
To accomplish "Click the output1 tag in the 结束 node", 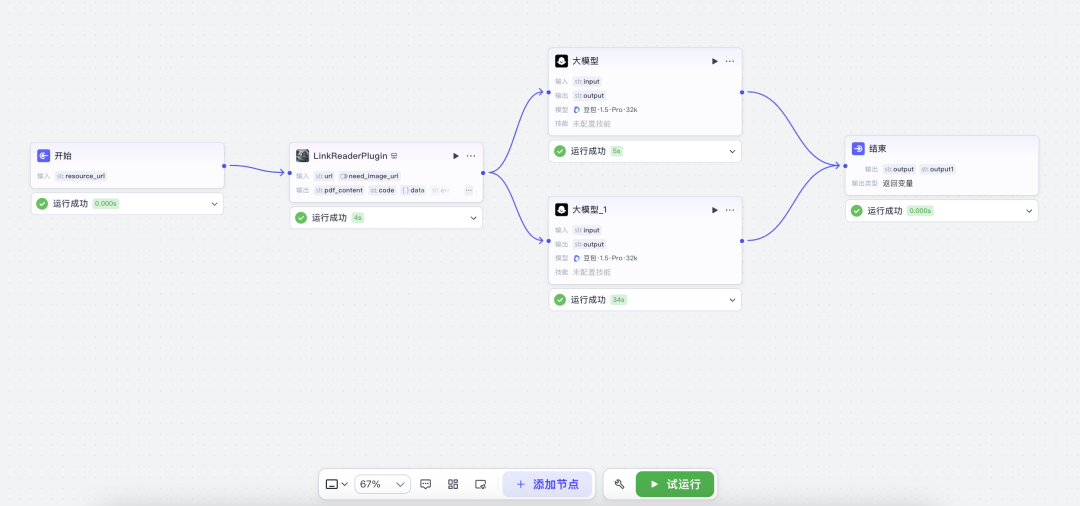I will pos(937,169).
